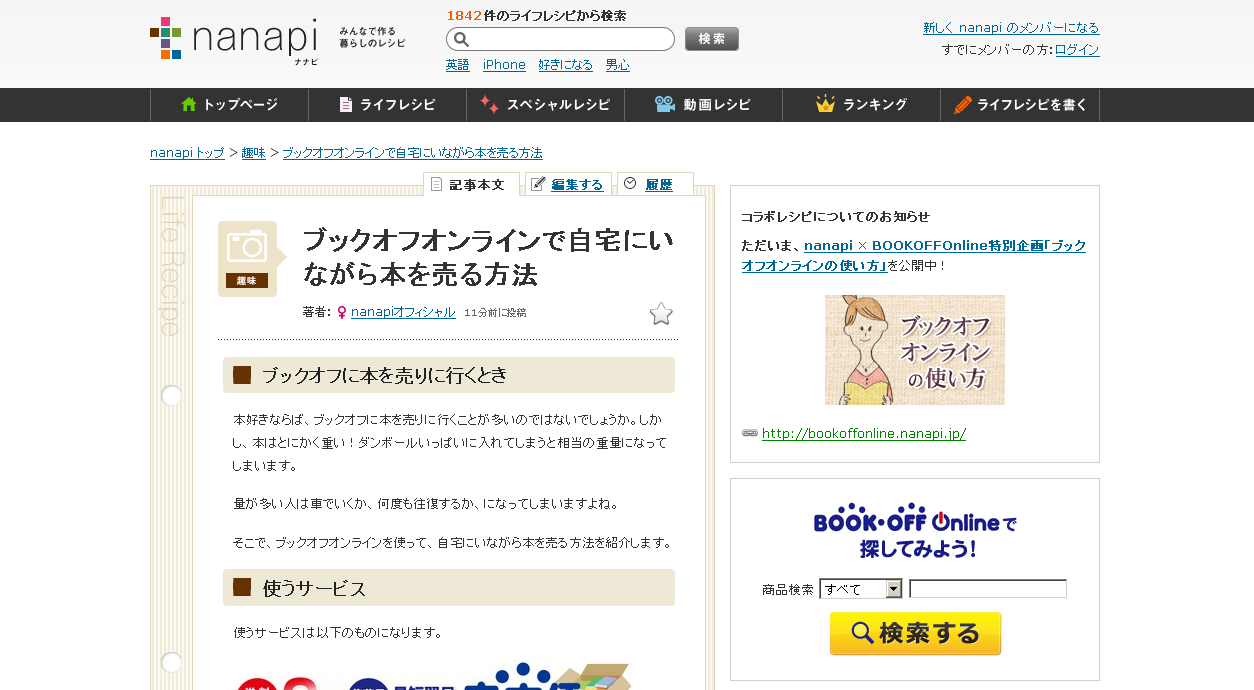
Task: Follow the iPhone keyword link
Action: [504, 65]
